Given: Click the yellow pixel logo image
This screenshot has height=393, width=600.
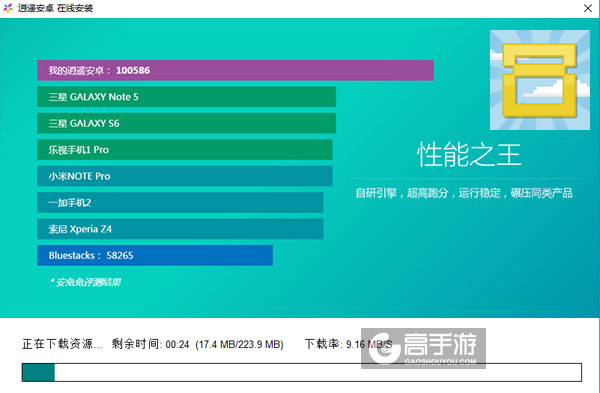Looking at the screenshot, I should (x=540, y=80).
